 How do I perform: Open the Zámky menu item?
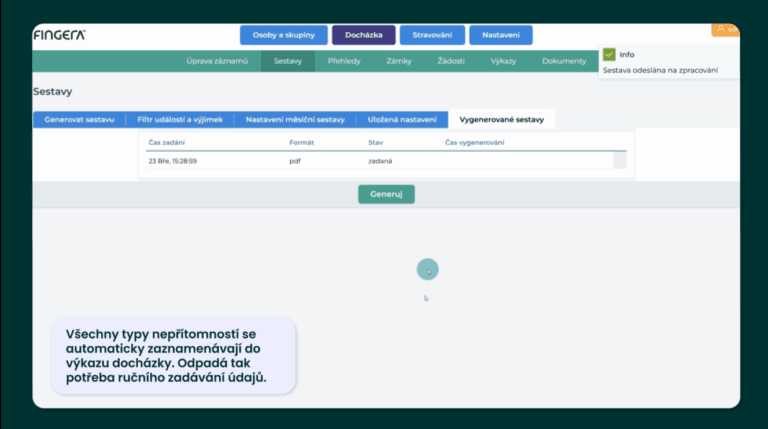click(399, 61)
